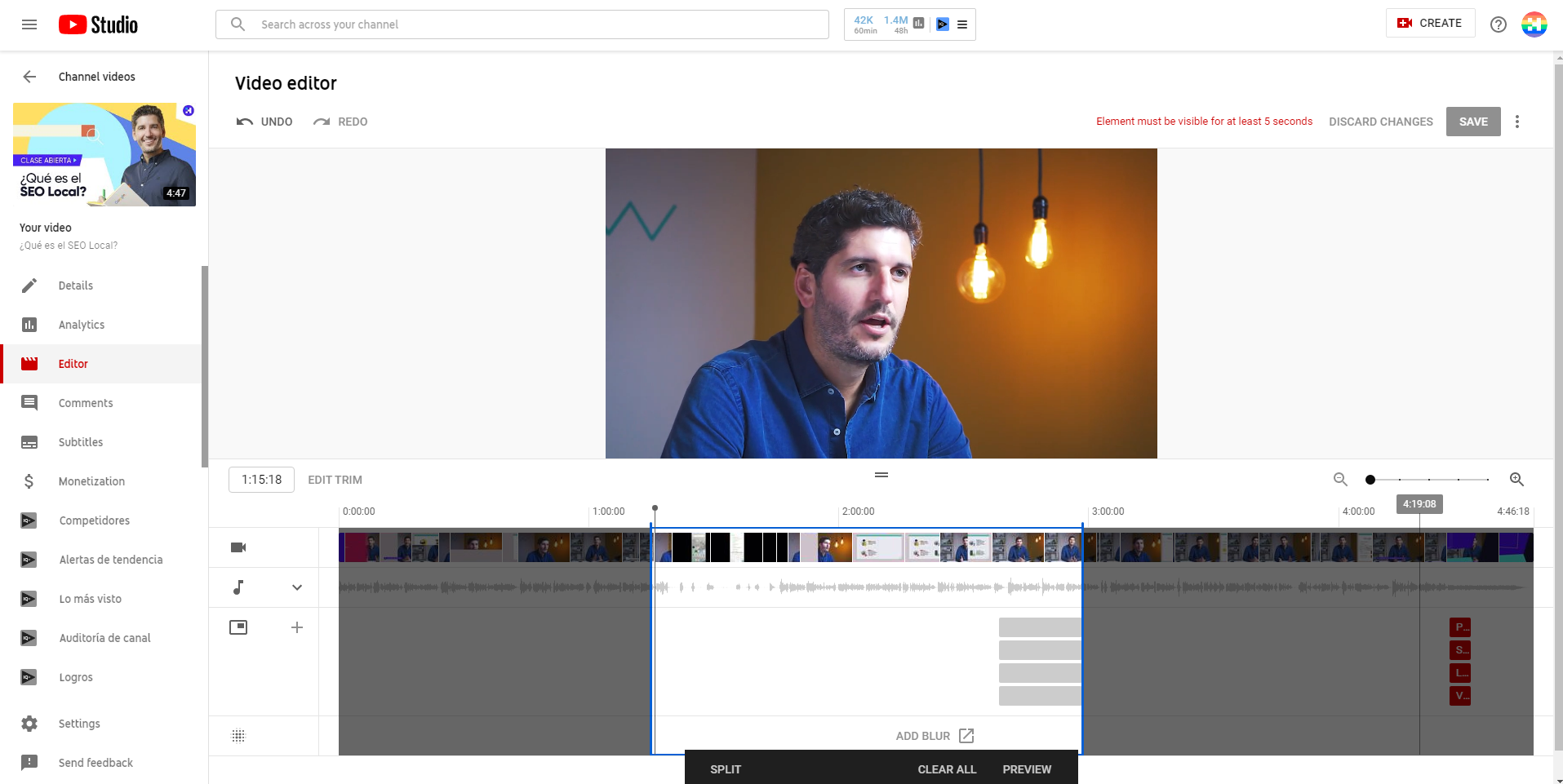Click the timeline zoom slider handle

pyautogui.click(x=1370, y=480)
